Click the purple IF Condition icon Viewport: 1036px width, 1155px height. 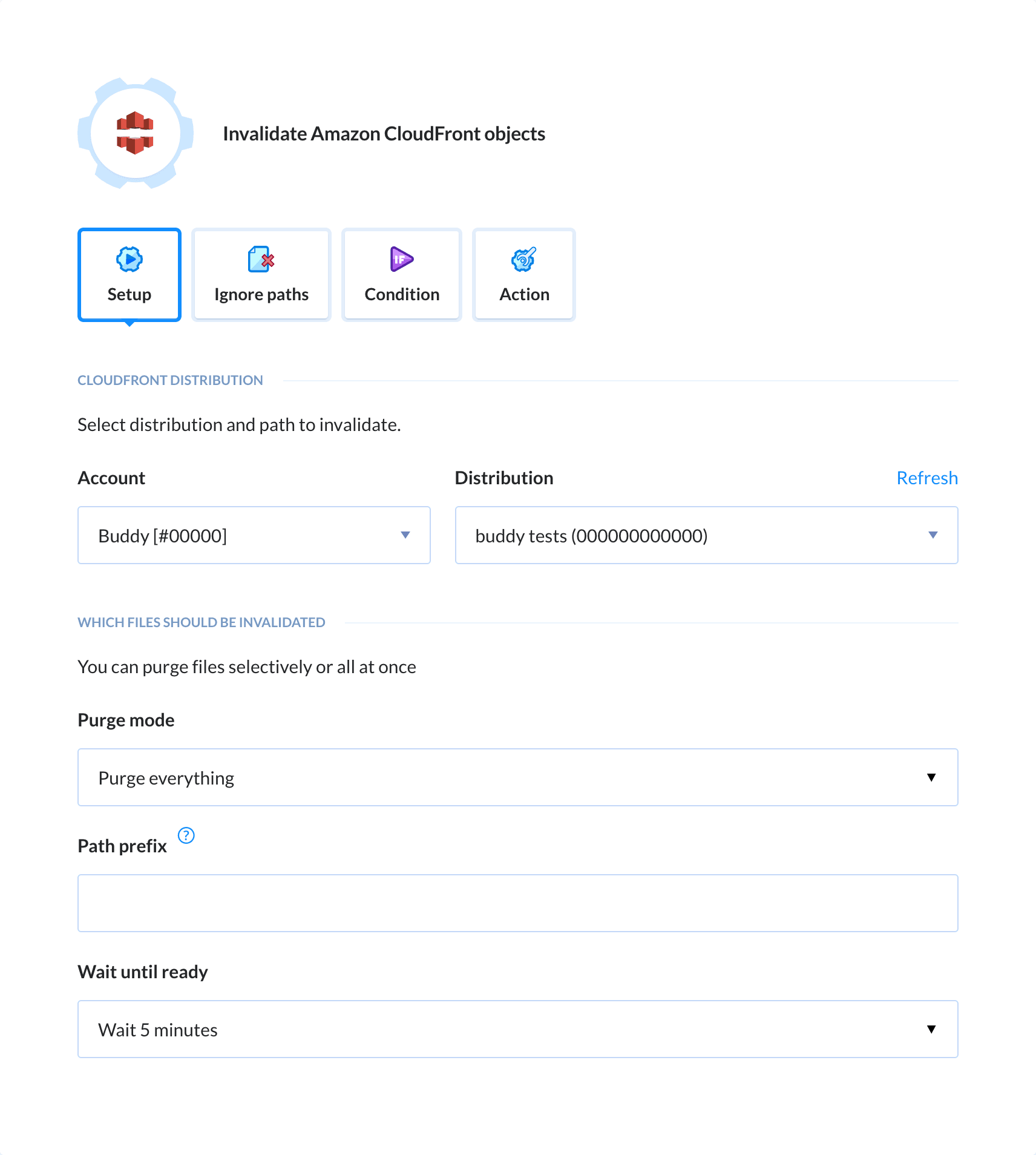coord(401,260)
